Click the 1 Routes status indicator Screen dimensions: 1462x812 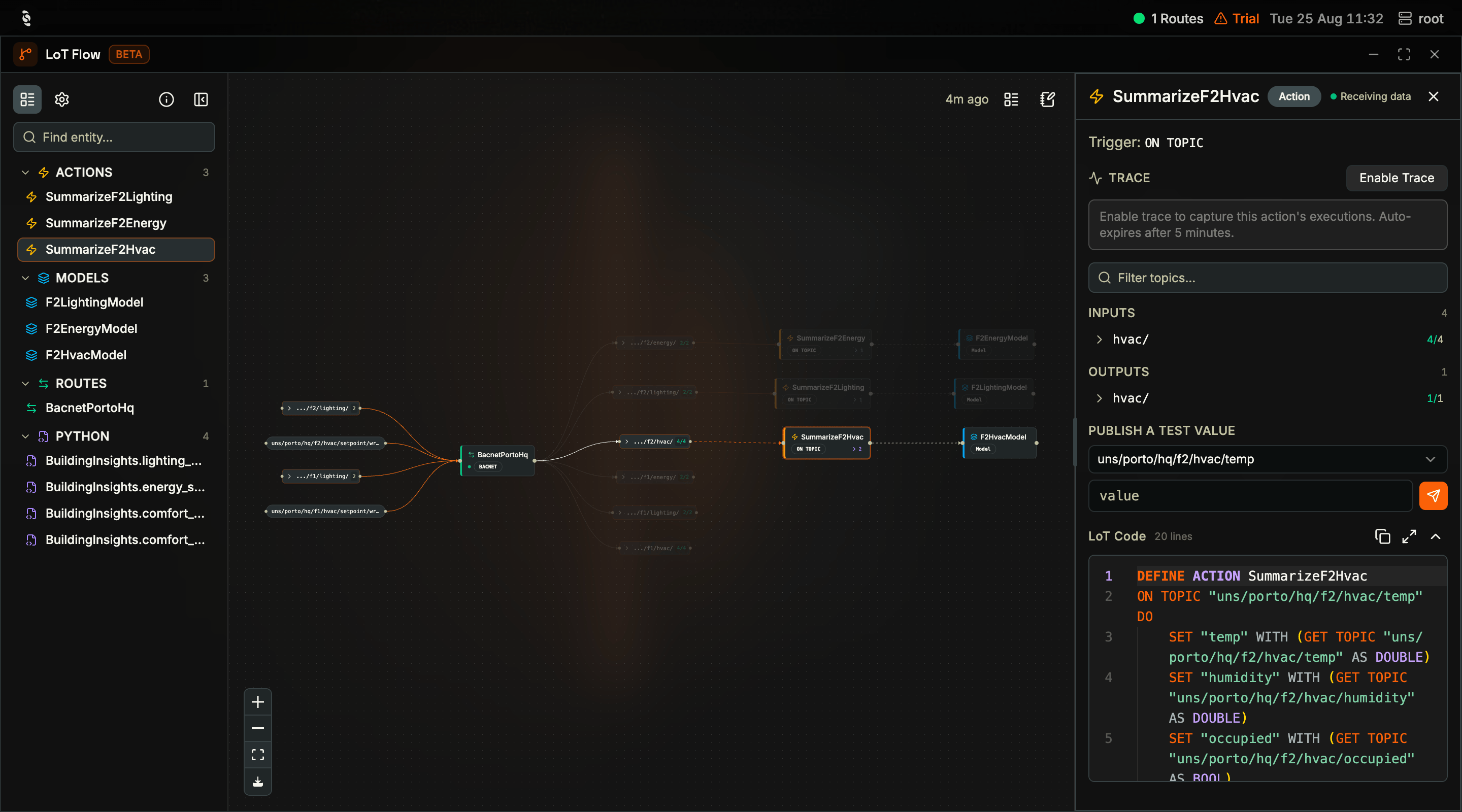1168,19
